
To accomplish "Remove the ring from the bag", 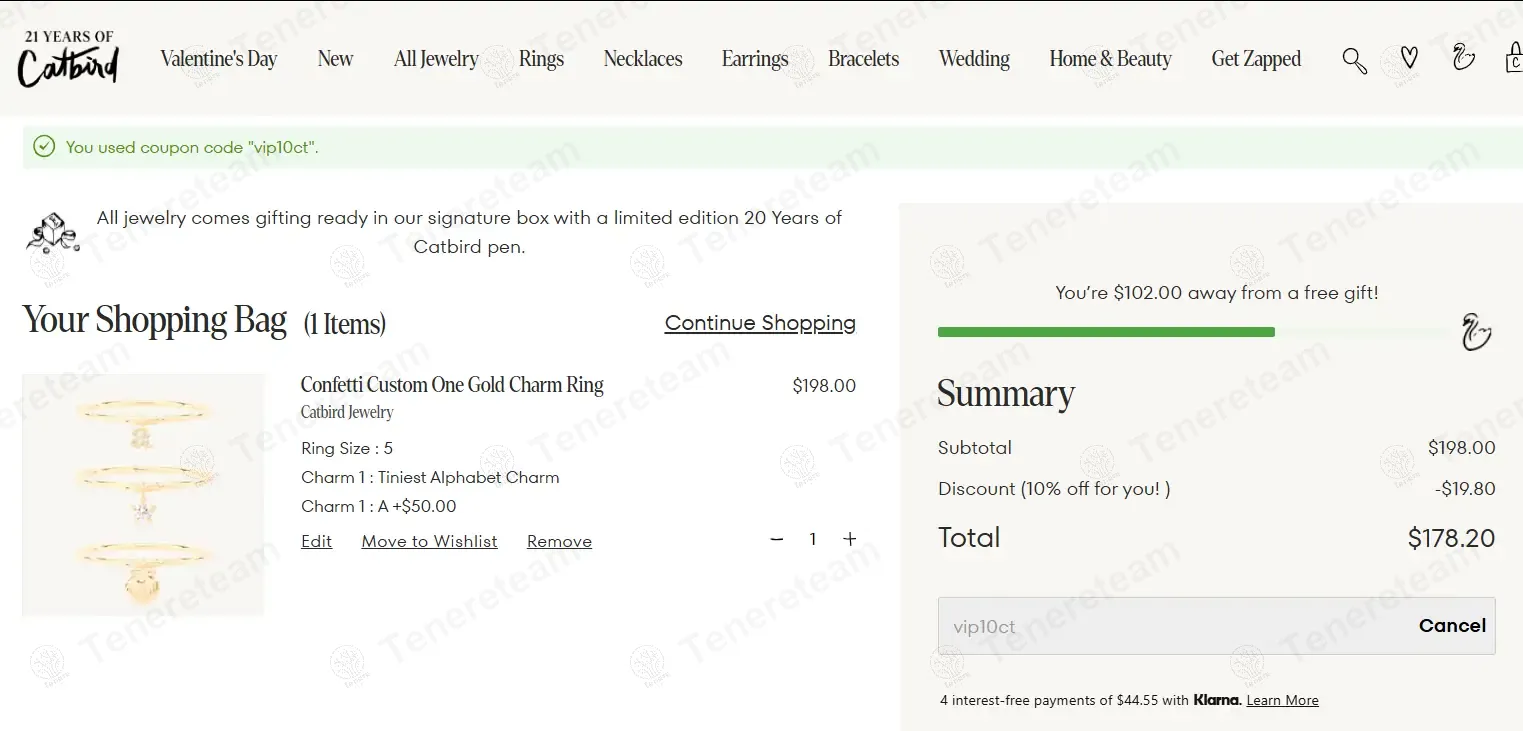I will [559, 541].
